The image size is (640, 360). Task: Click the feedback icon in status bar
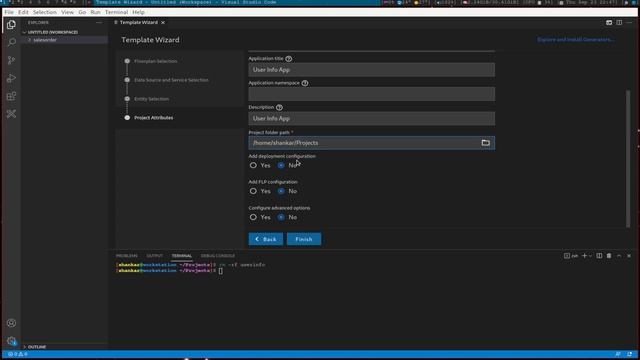618,354
